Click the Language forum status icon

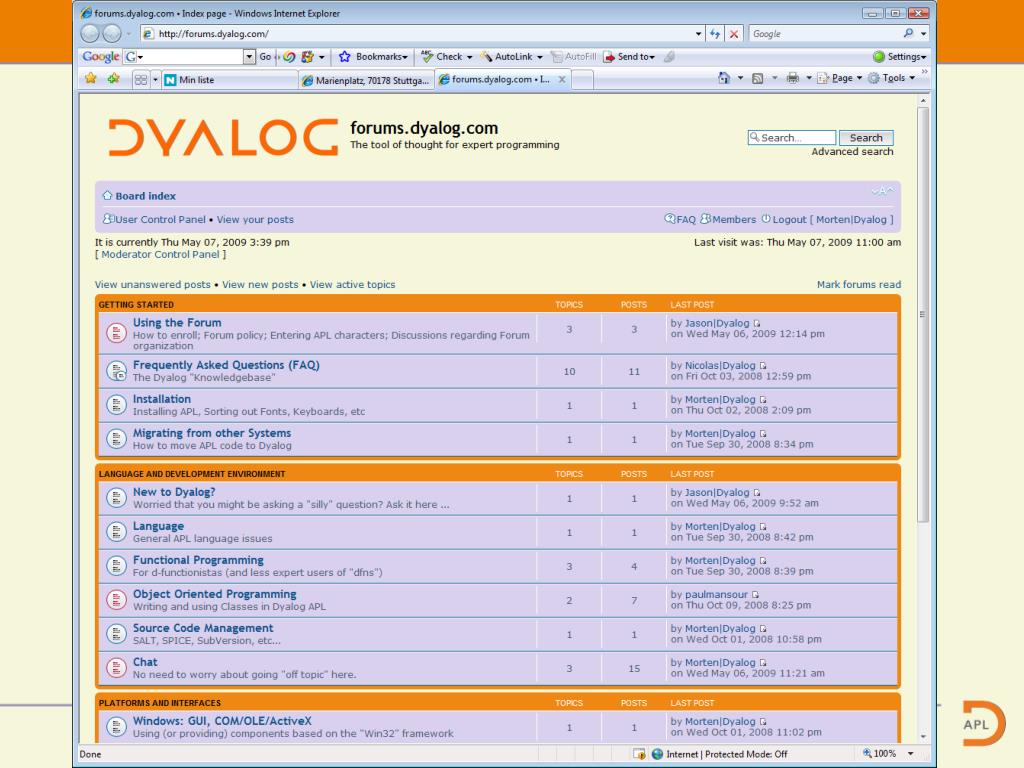[116, 532]
